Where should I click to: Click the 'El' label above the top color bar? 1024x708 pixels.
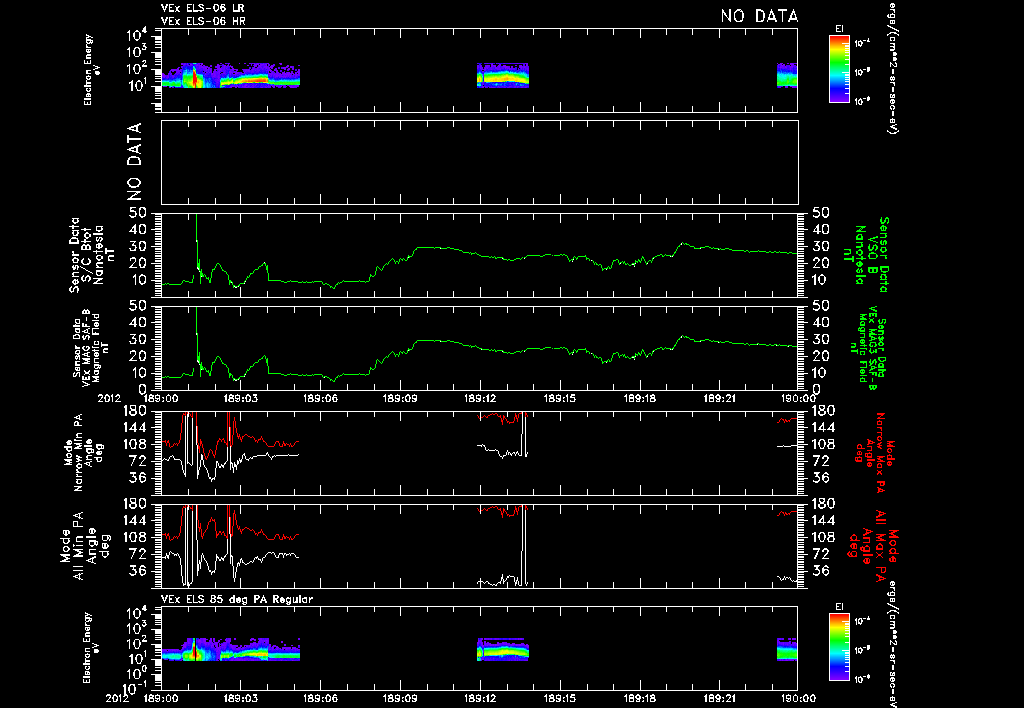click(839, 29)
